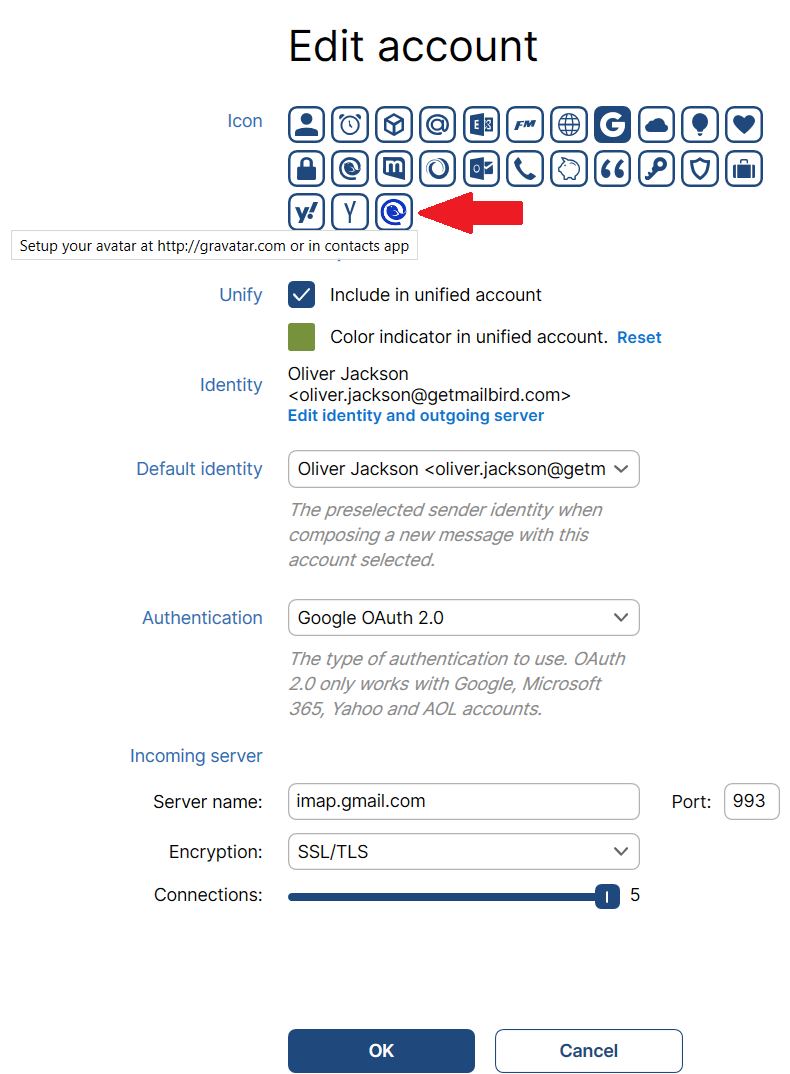
Task: Choose the Yahoo account icon
Action: click(306, 212)
